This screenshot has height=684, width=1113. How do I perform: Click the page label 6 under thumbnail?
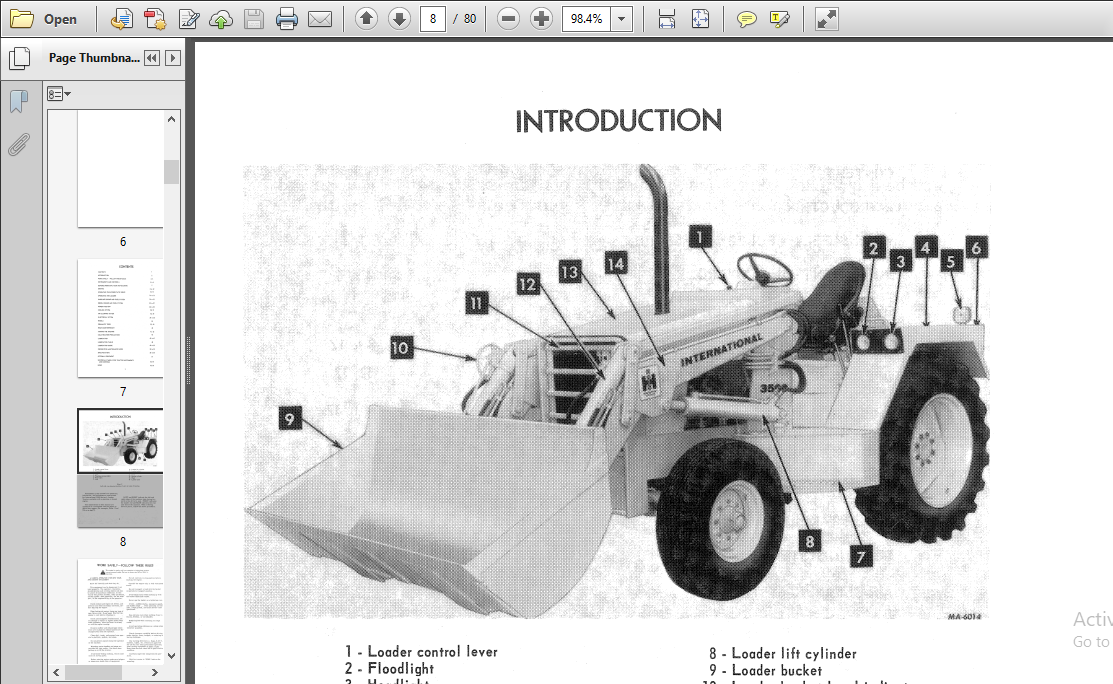pyautogui.click(x=123, y=242)
